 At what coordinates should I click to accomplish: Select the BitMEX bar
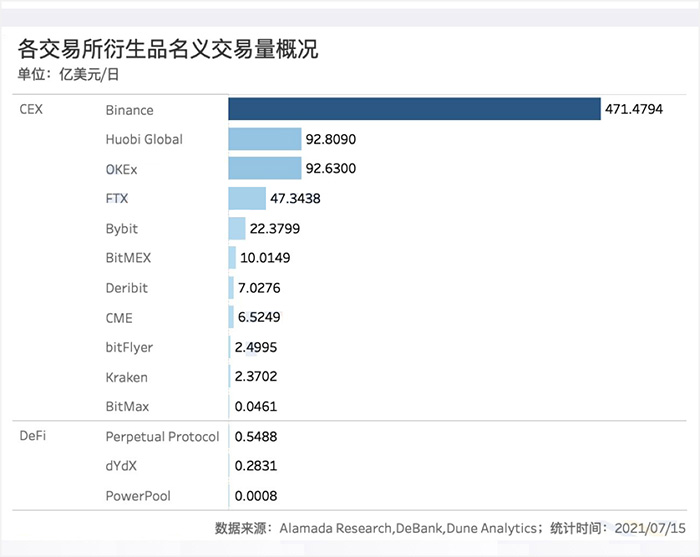tap(232, 258)
